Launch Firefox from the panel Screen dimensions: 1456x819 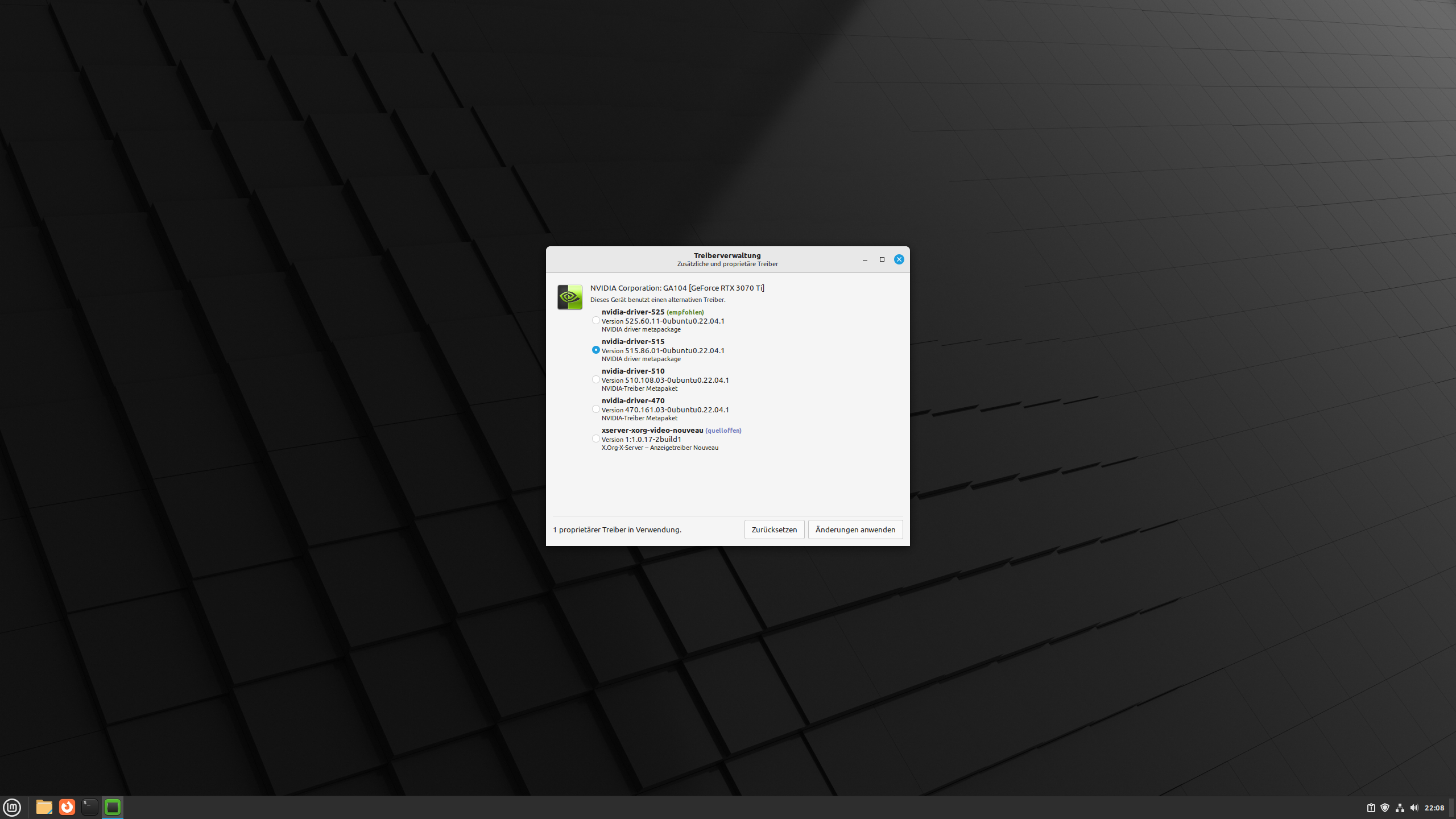click(x=67, y=807)
